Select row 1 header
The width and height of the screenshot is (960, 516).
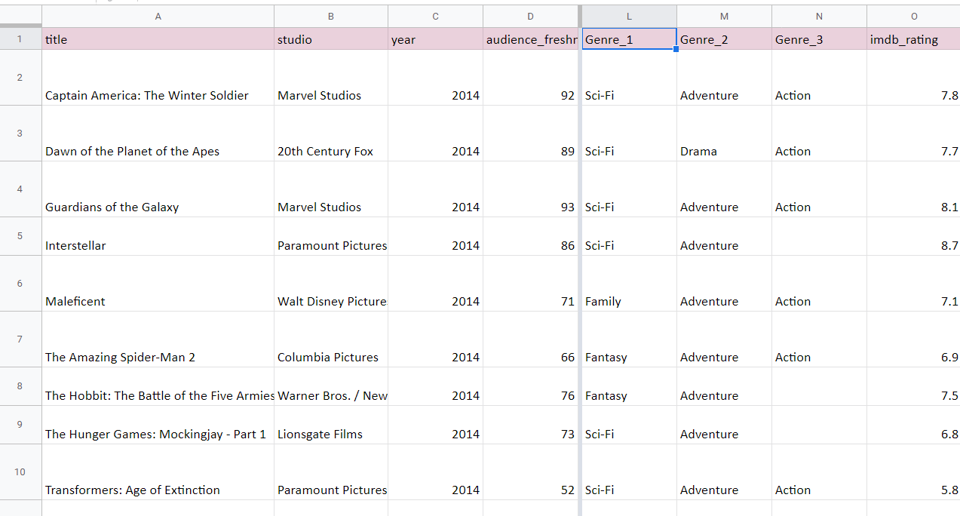pos(20,39)
